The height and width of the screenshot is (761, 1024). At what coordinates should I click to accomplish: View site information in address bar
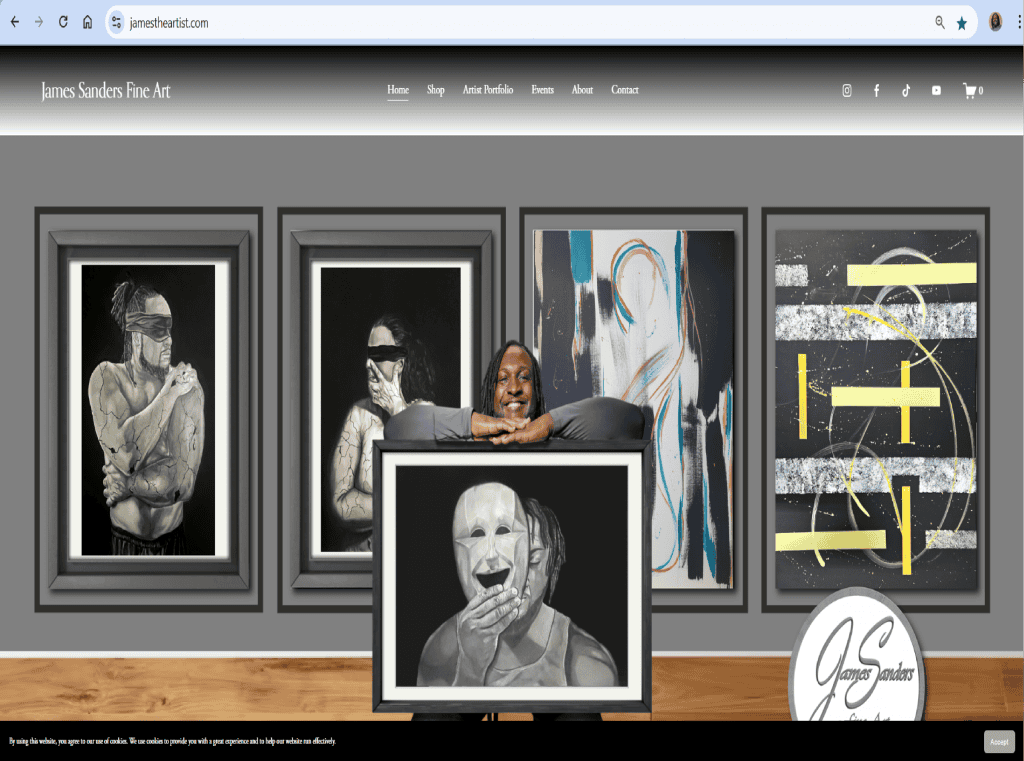pyautogui.click(x=116, y=22)
